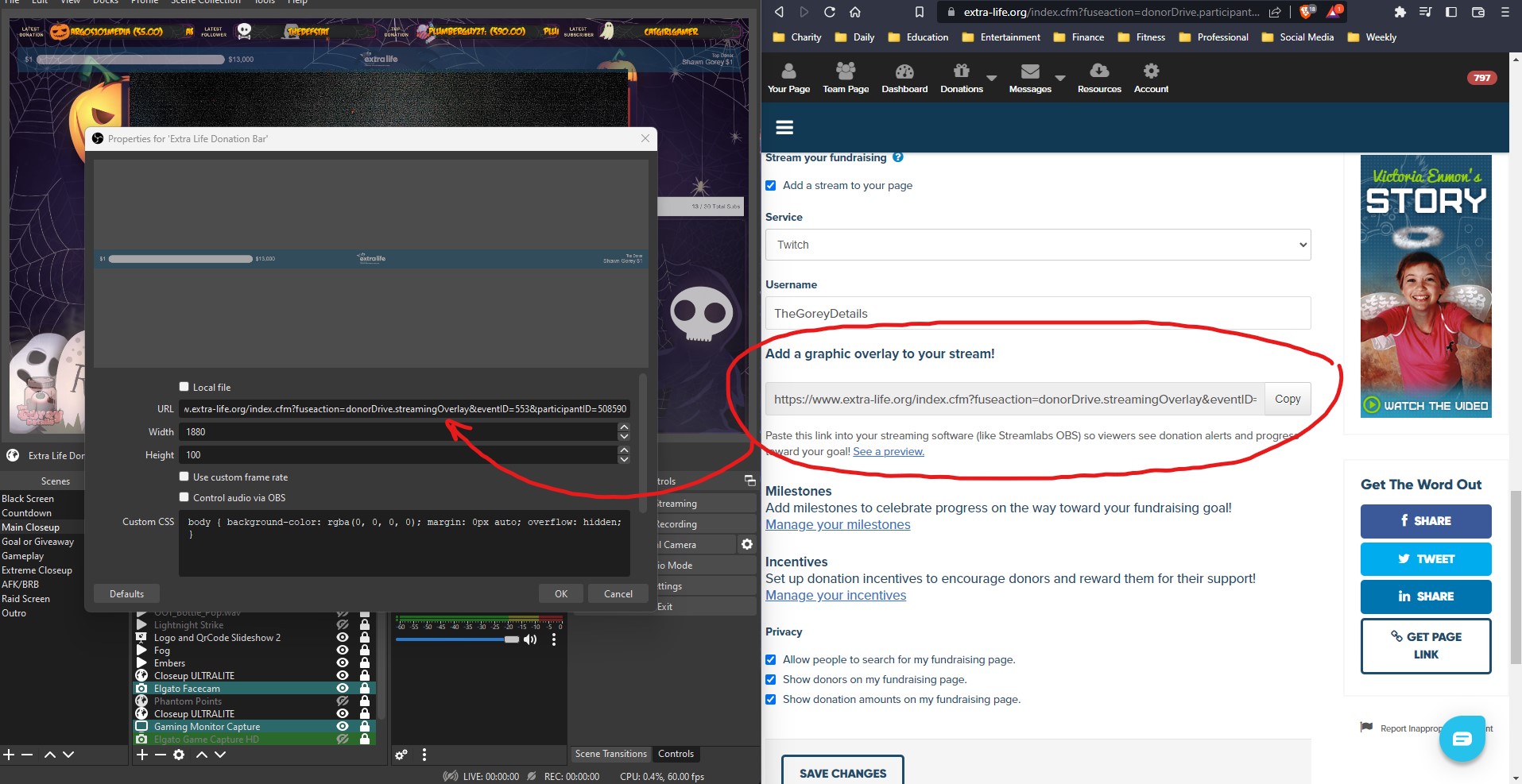
Task: Open the Dashboard nav item
Action: (x=904, y=78)
